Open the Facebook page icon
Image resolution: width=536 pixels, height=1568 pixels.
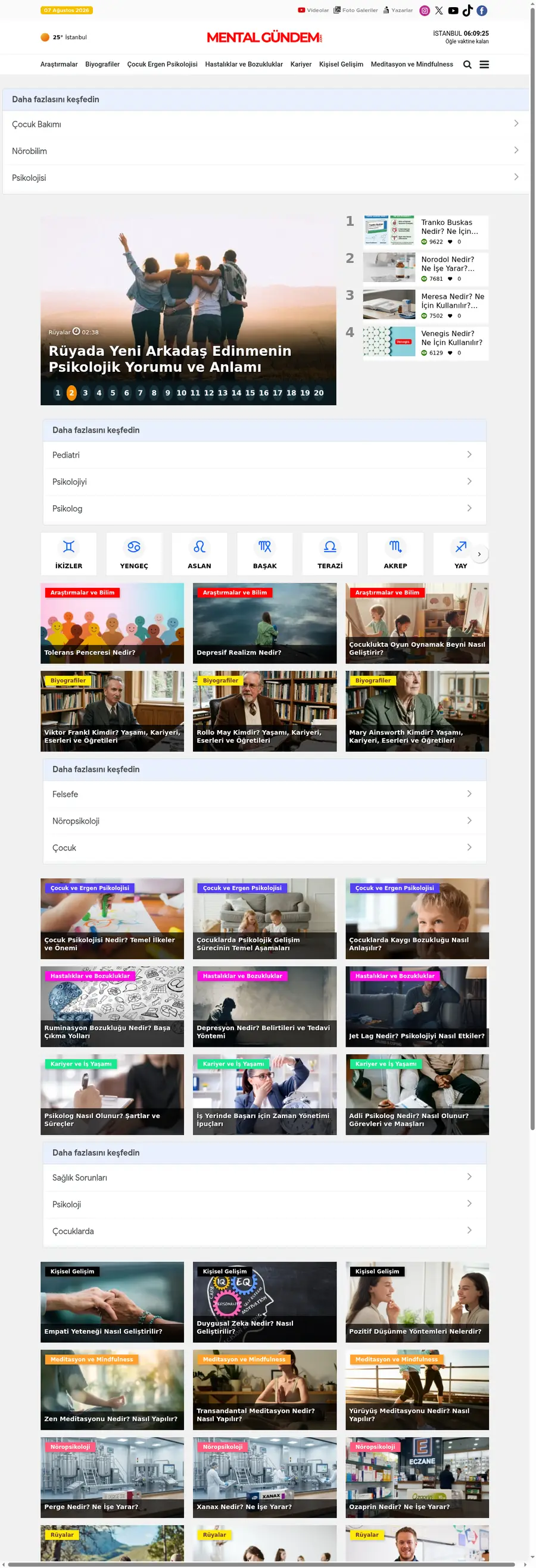click(482, 10)
